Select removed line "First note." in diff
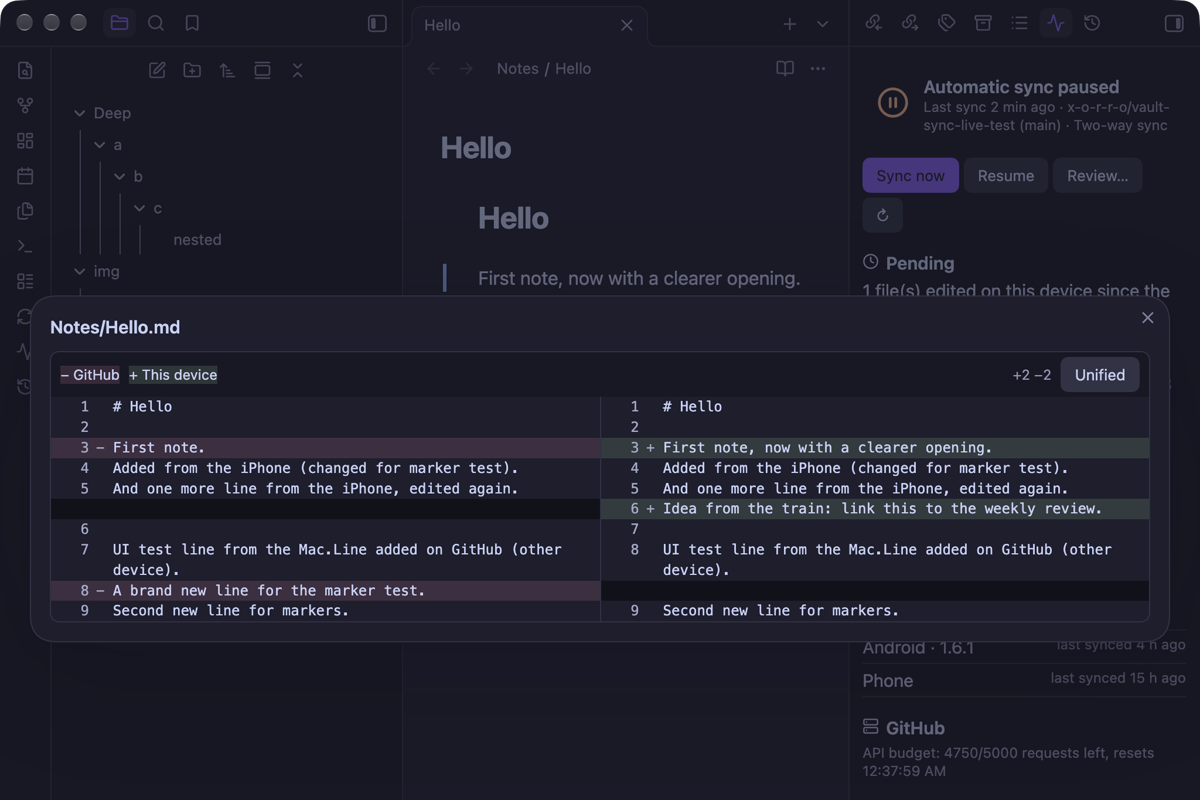Screen dimensions: 1200x800 tap(325, 448)
